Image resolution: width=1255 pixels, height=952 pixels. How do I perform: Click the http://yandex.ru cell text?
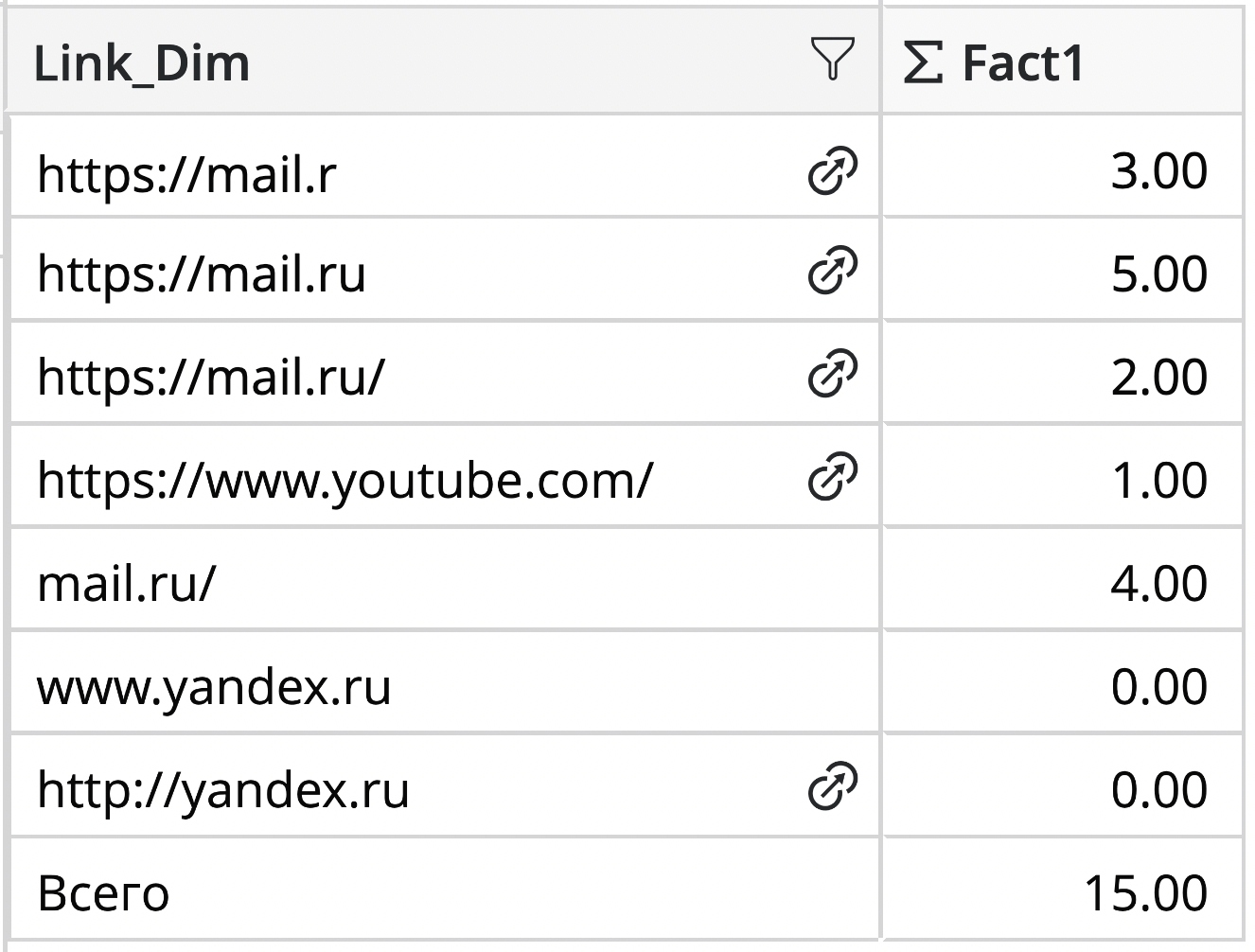(x=223, y=790)
